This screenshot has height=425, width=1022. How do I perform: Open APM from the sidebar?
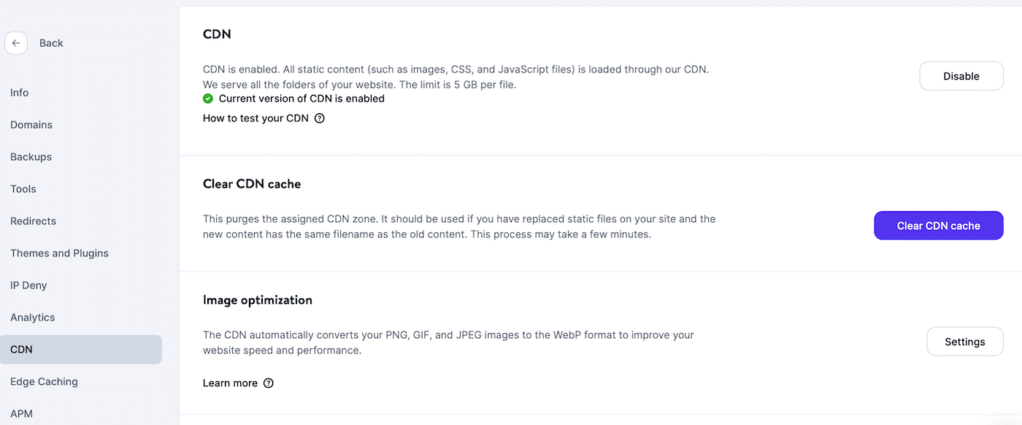pyautogui.click(x=21, y=413)
